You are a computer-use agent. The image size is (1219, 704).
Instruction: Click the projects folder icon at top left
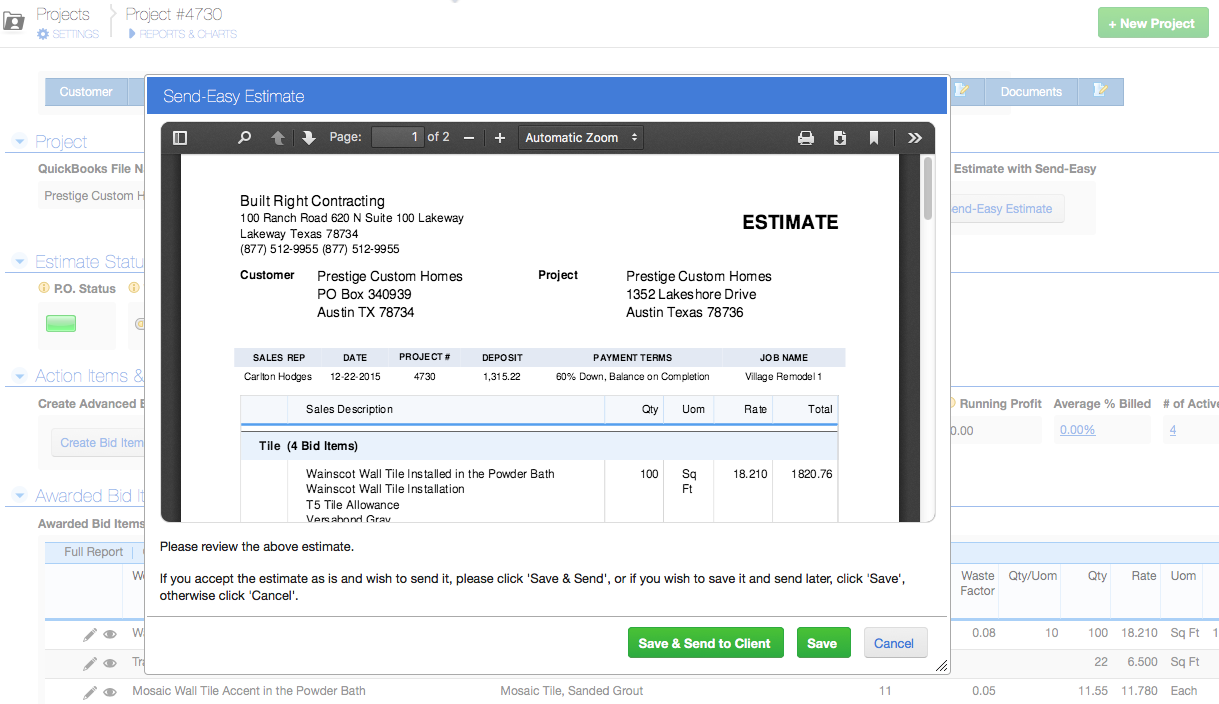(14, 20)
